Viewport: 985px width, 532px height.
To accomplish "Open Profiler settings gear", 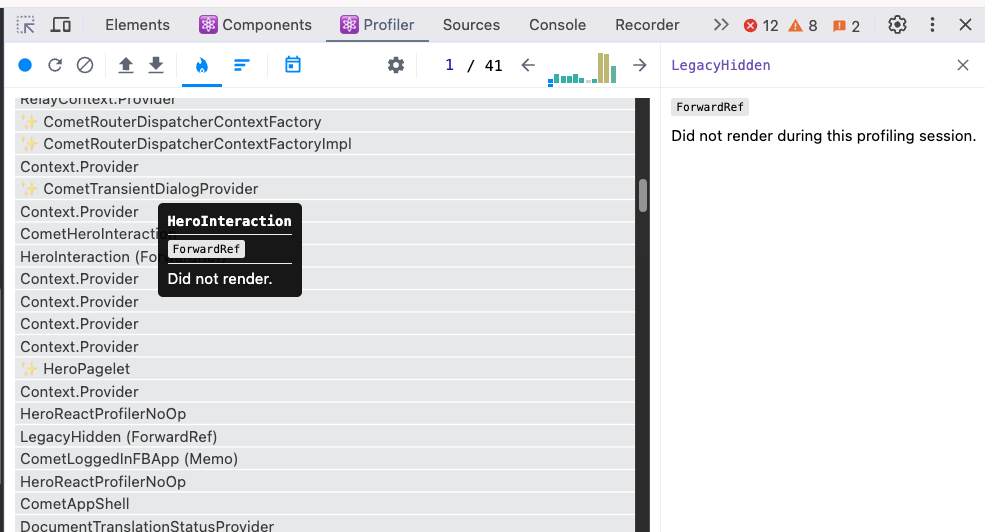I will [396, 65].
